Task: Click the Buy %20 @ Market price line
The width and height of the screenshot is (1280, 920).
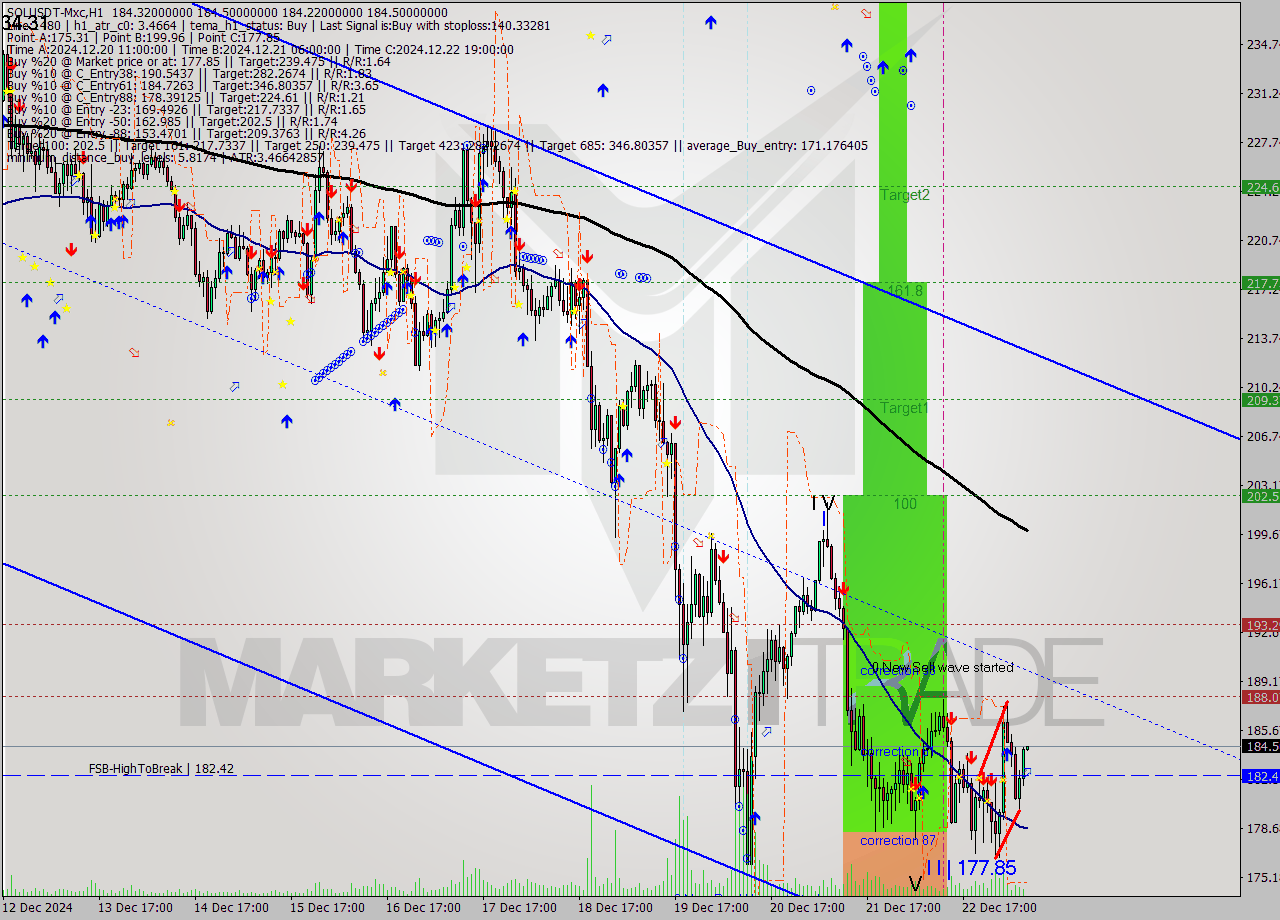Action: (198, 61)
